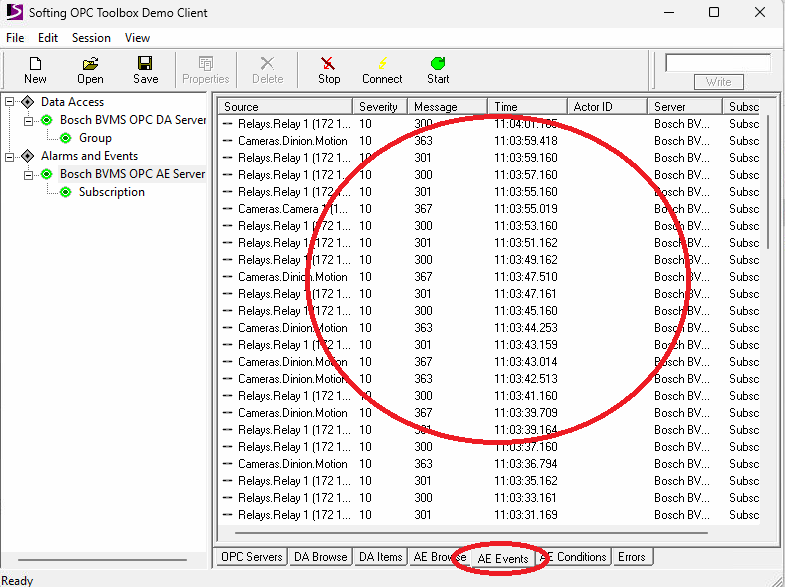This screenshot has width=785, height=587.
Task: Collapse the Data Access tree node
Action: pyautogui.click(x=10, y=102)
